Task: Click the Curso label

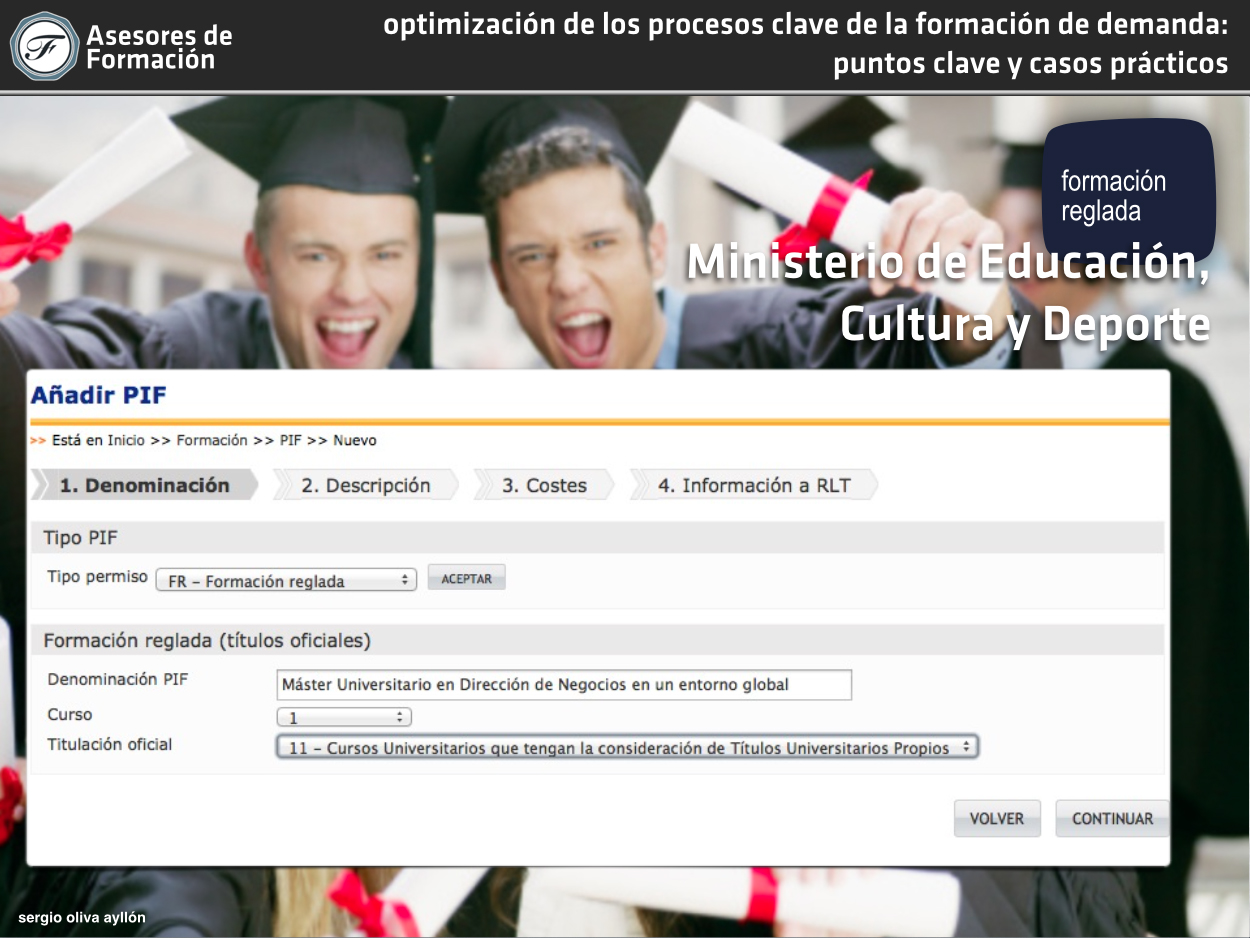Action: [x=70, y=714]
